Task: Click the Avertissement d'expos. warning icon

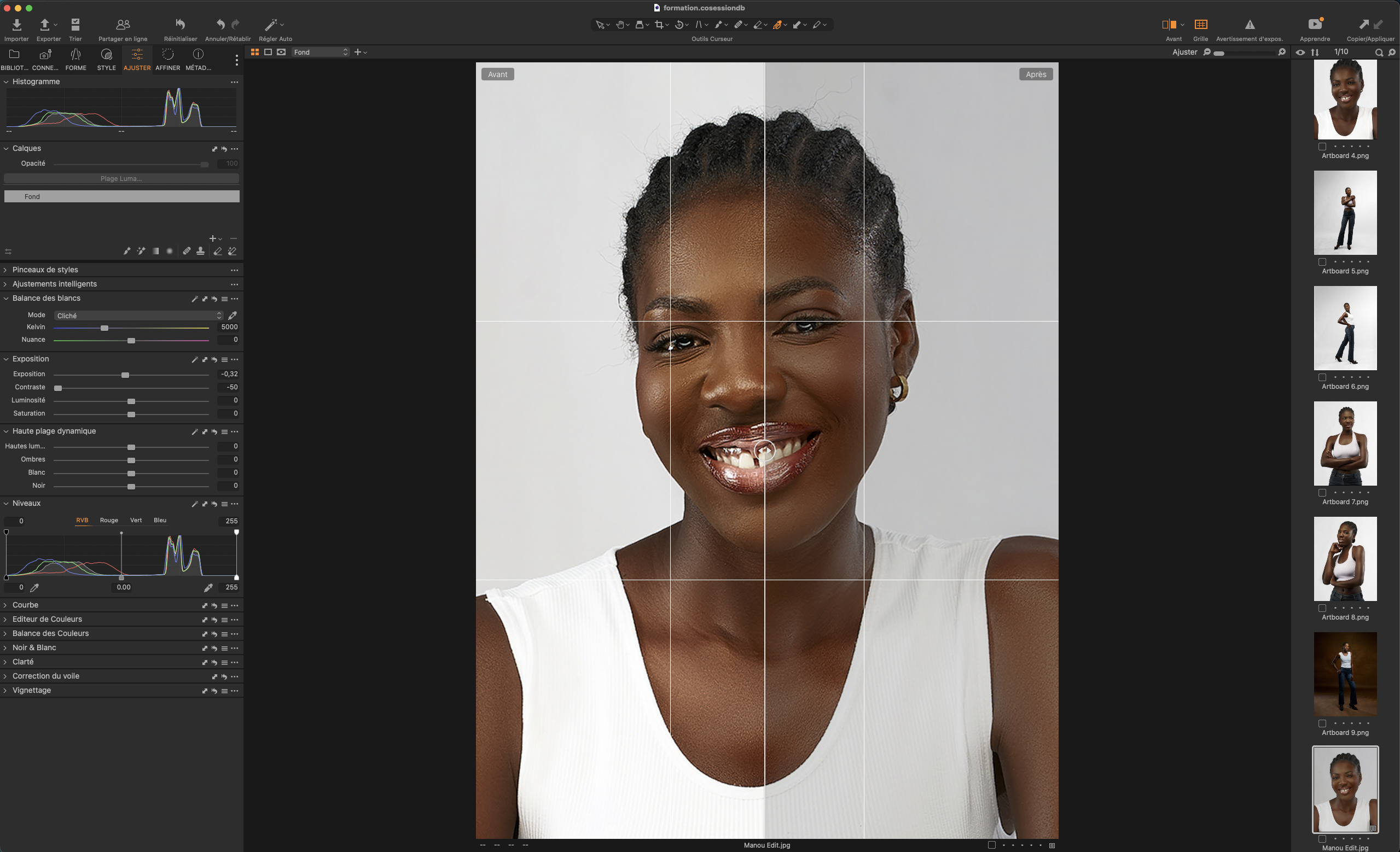Action: coord(1250,25)
